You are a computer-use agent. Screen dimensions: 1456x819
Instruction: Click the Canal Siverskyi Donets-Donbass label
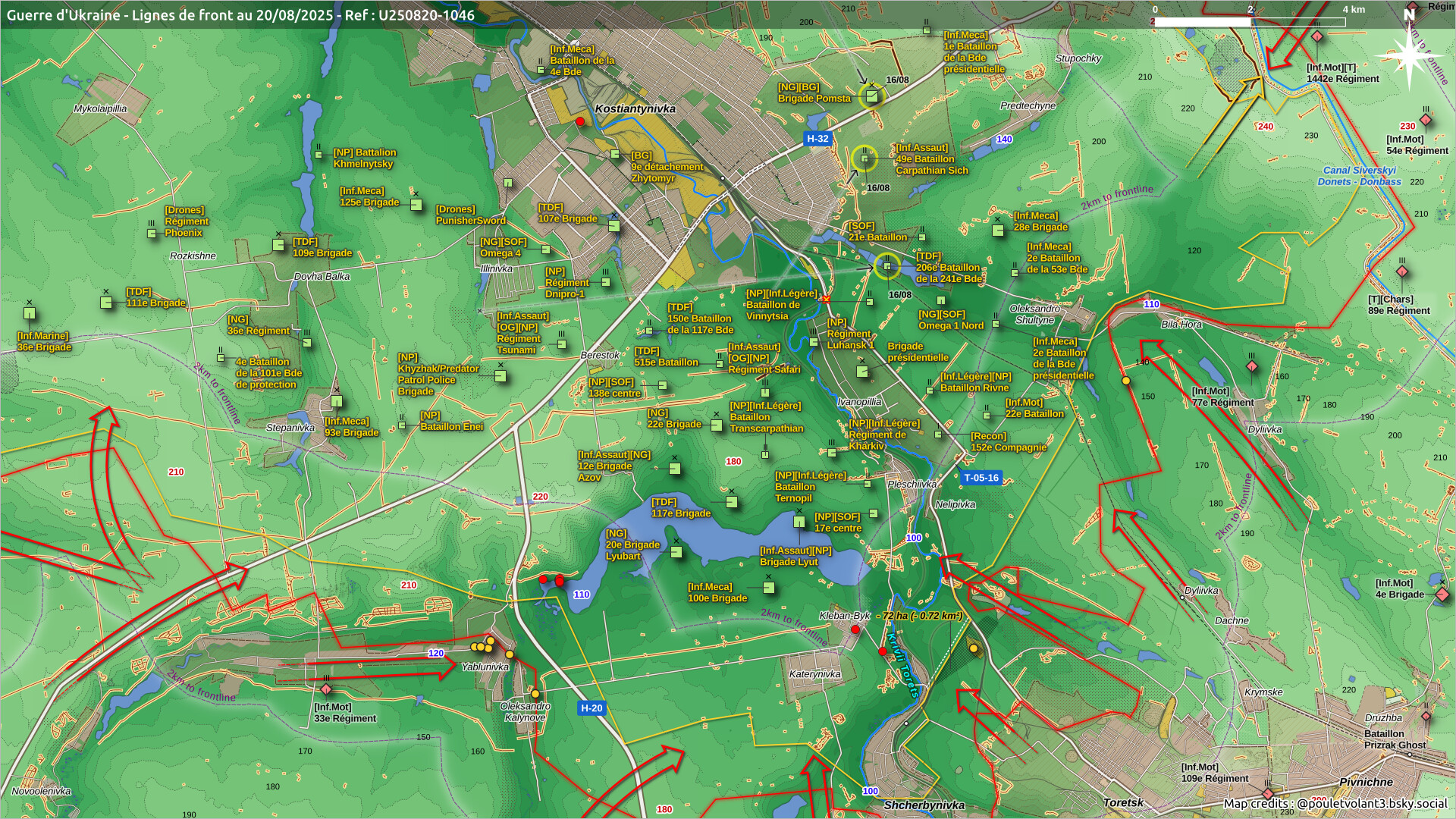tap(1359, 176)
